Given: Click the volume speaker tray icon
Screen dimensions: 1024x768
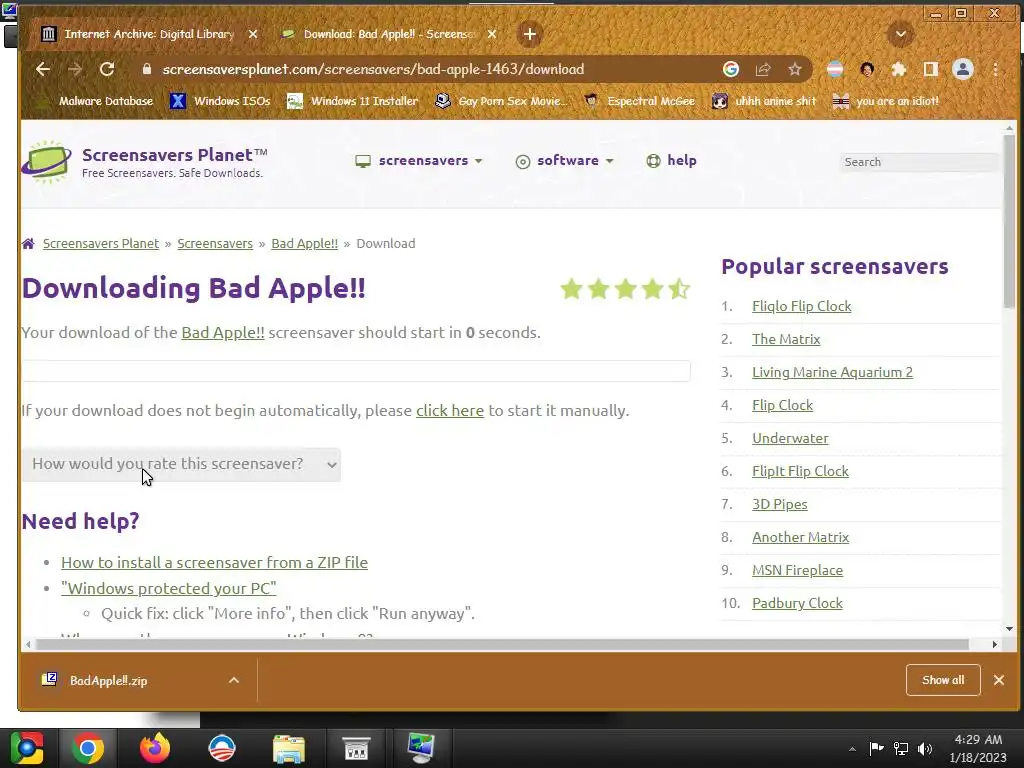Looking at the screenshot, I should (x=925, y=749).
